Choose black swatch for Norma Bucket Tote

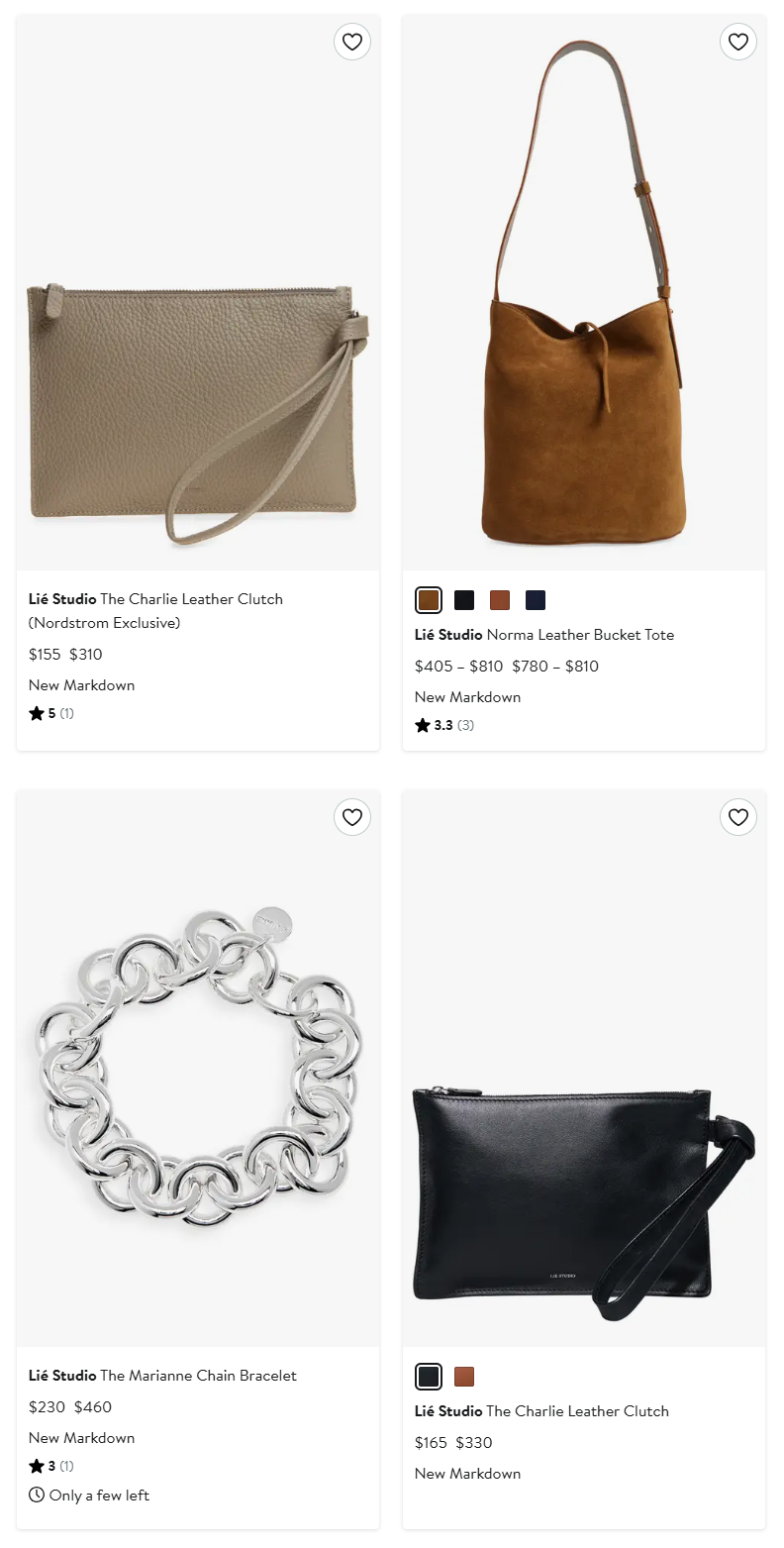pyautogui.click(x=464, y=600)
